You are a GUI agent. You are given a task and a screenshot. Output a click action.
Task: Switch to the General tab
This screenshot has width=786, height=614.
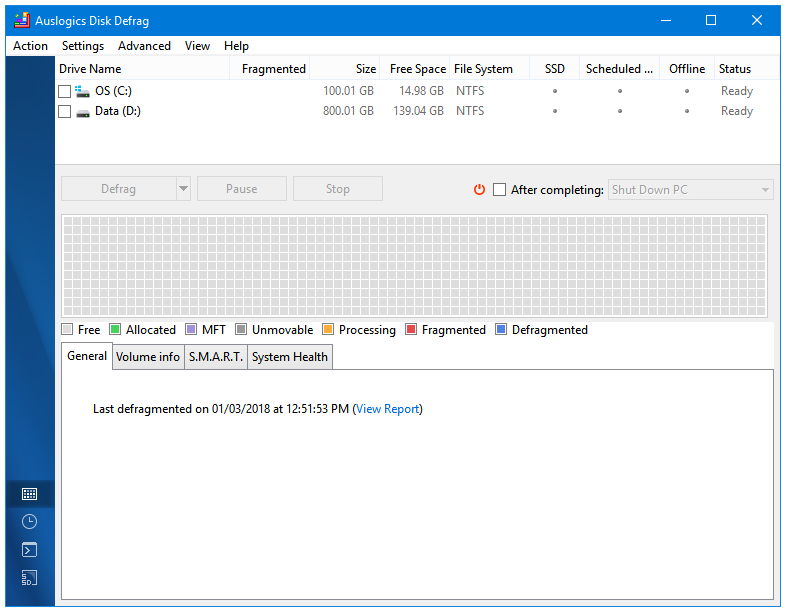point(87,356)
